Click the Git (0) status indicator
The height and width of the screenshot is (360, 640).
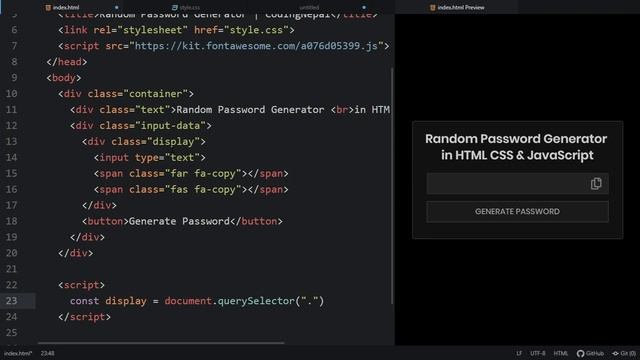624,353
